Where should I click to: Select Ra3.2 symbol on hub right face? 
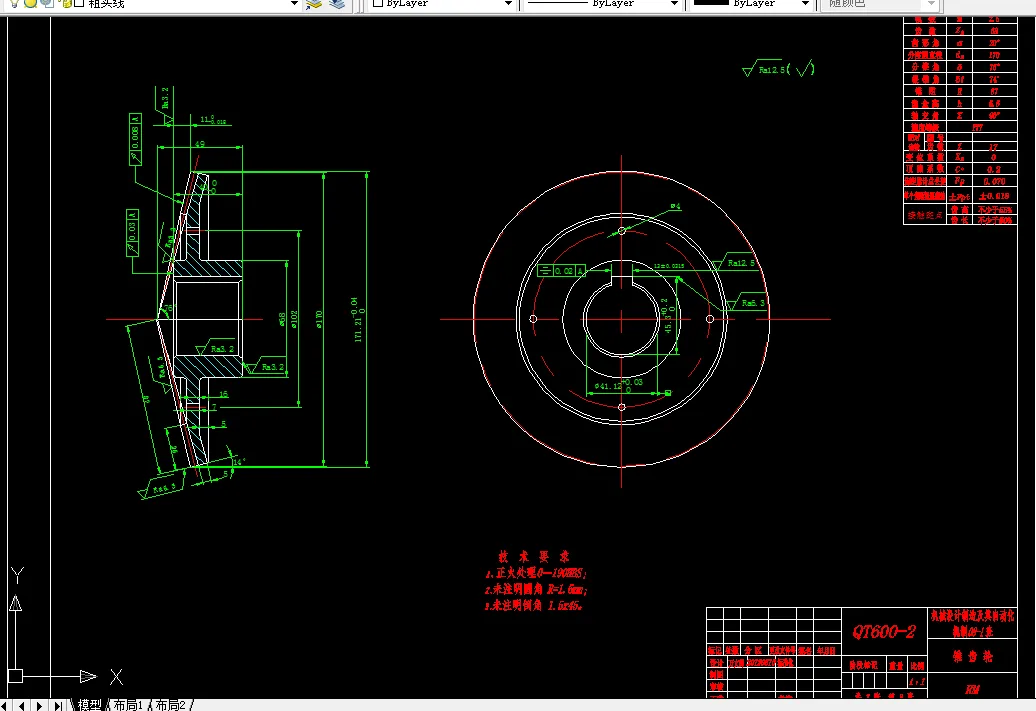(x=266, y=367)
